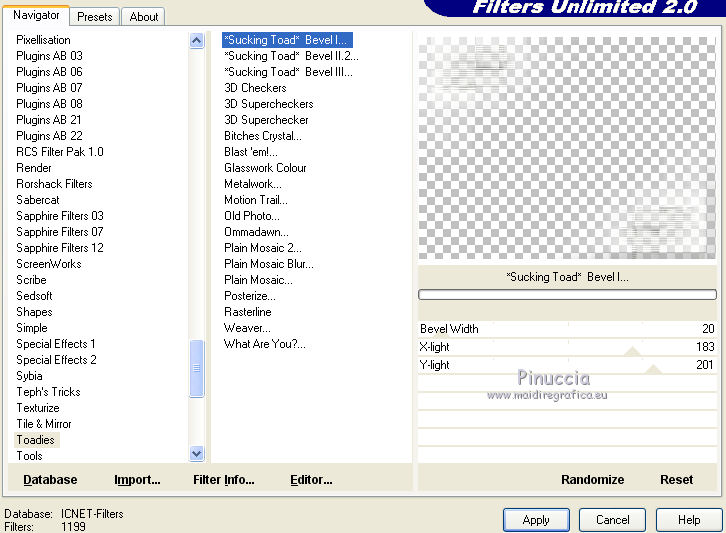
Task: Select Old Photo... filter
Action: pos(252,216)
